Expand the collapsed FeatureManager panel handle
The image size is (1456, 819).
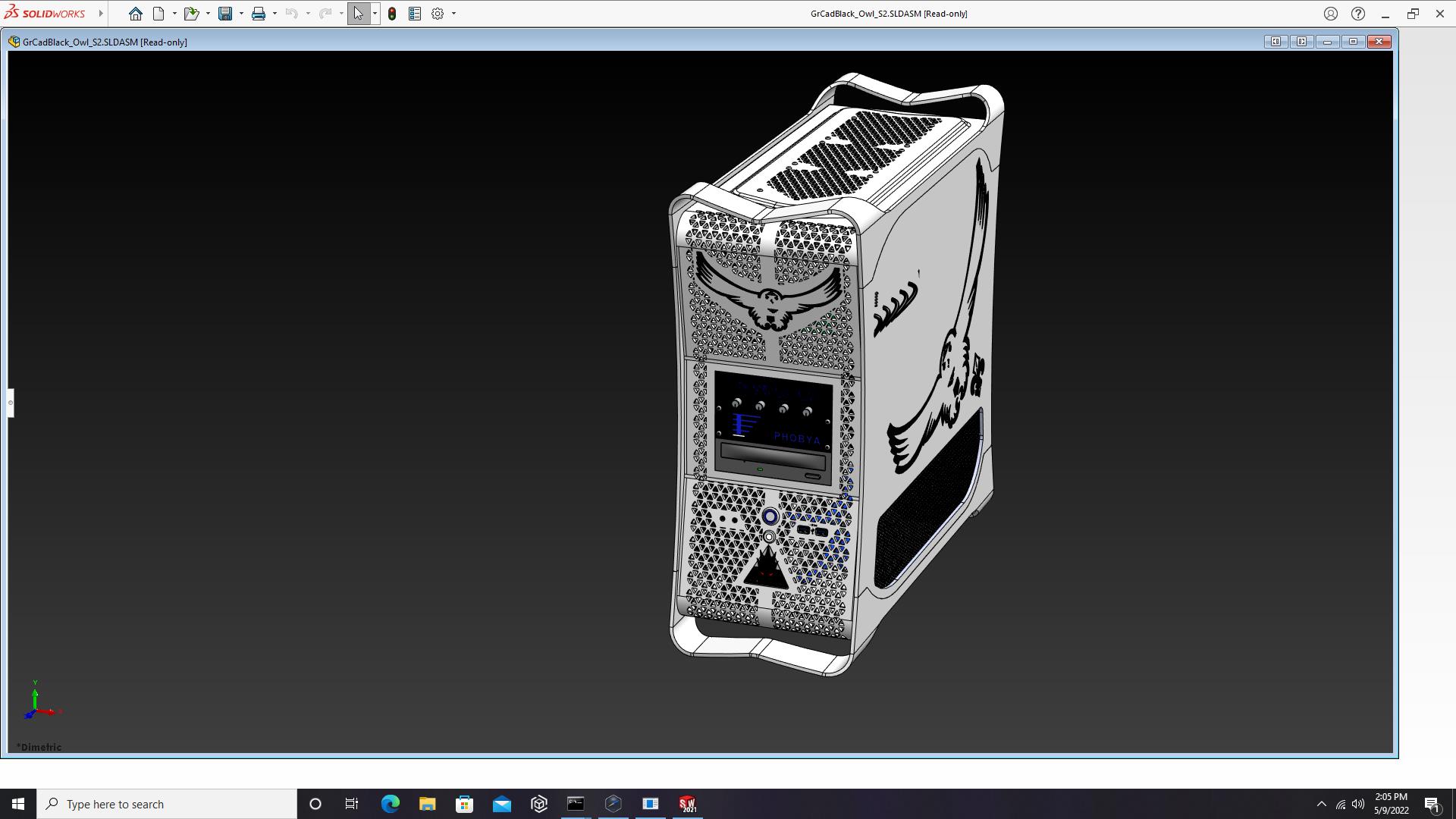coord(11,403)
